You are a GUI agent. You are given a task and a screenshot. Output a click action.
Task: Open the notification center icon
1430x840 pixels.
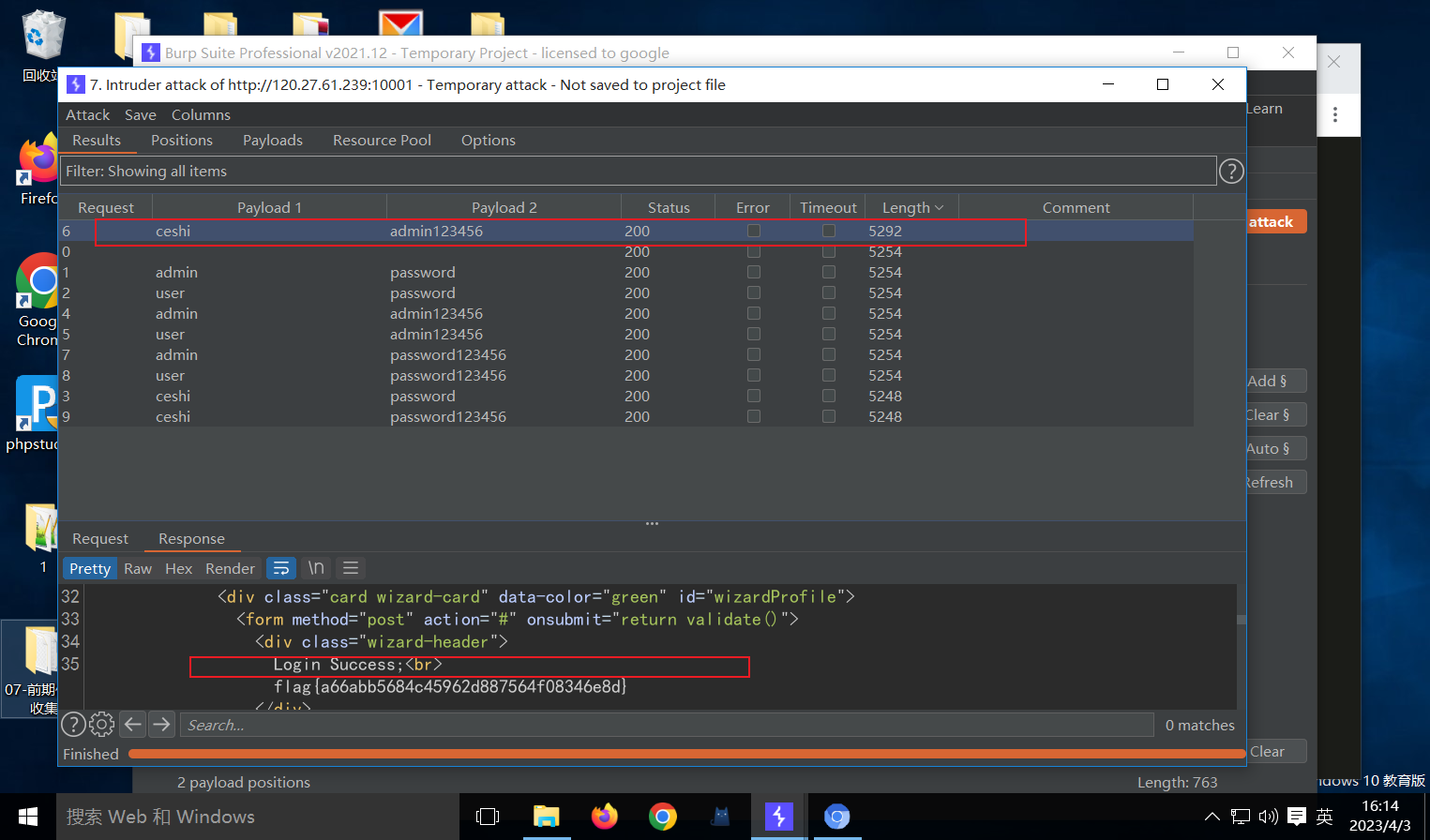click(x=1297, y=817)
